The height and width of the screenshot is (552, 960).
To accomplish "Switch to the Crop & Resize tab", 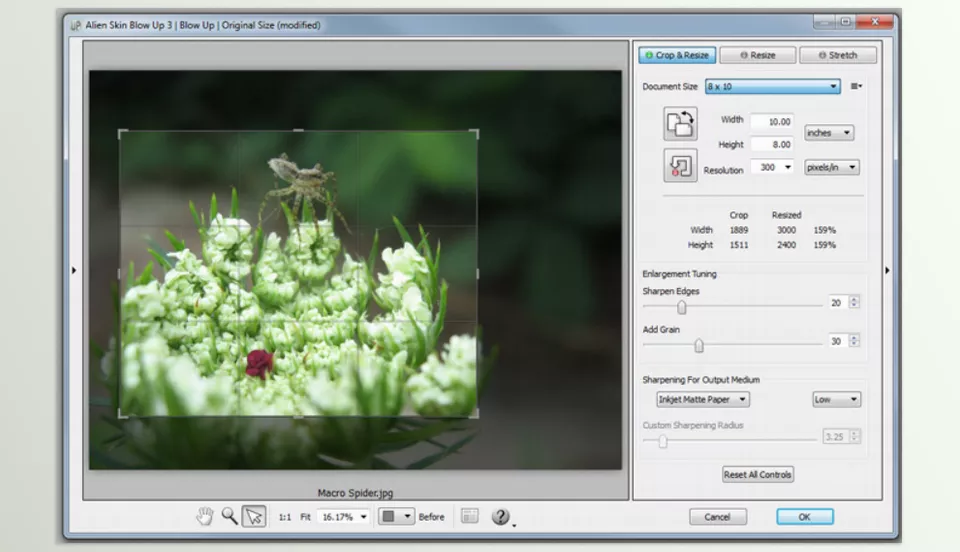I will pos(677,55).
